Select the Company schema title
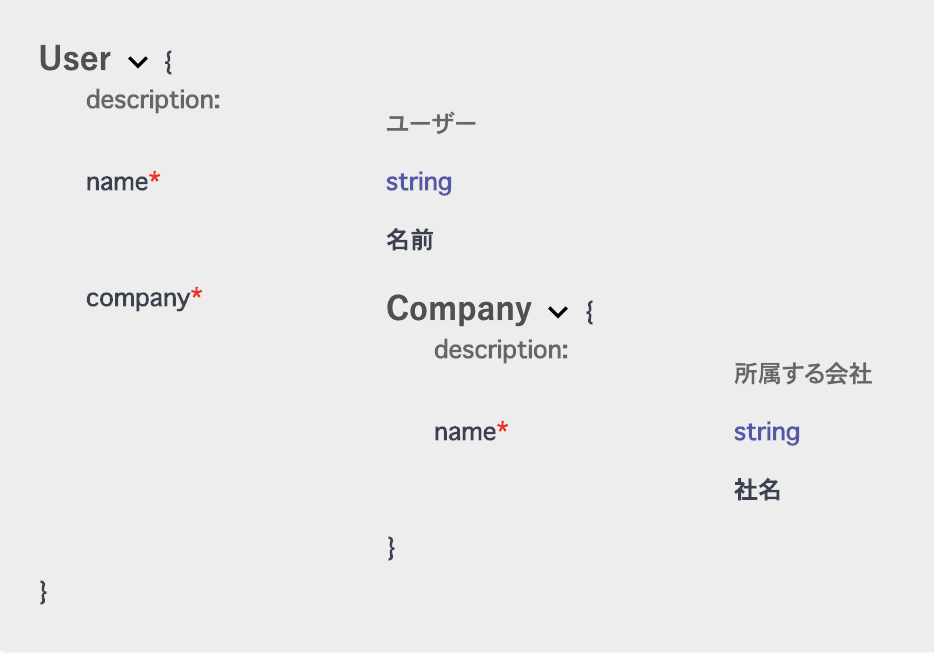The width and height of the screenshot is (934, 654). 459,309
